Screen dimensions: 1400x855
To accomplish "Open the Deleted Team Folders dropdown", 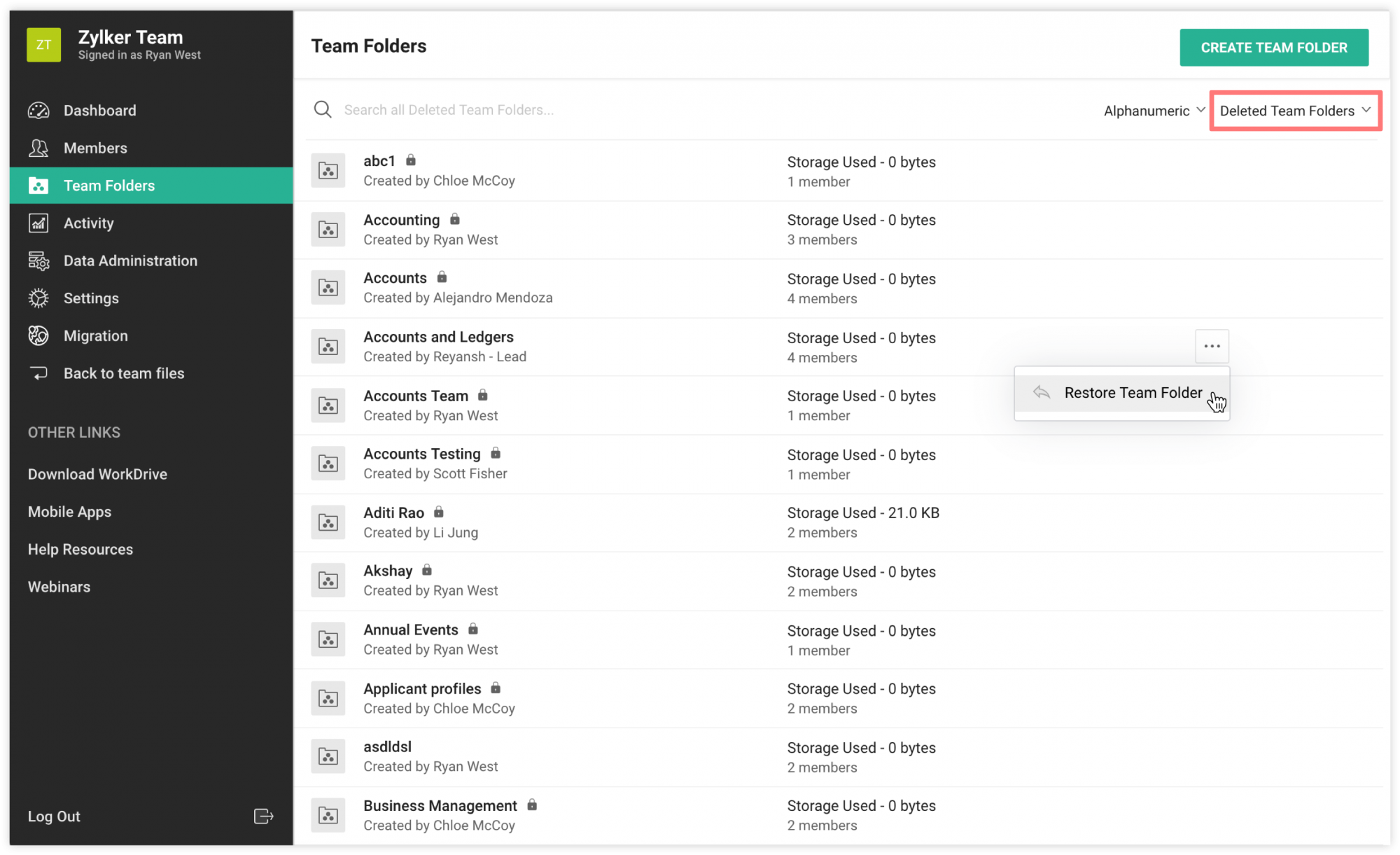I will click(1294, 110).
